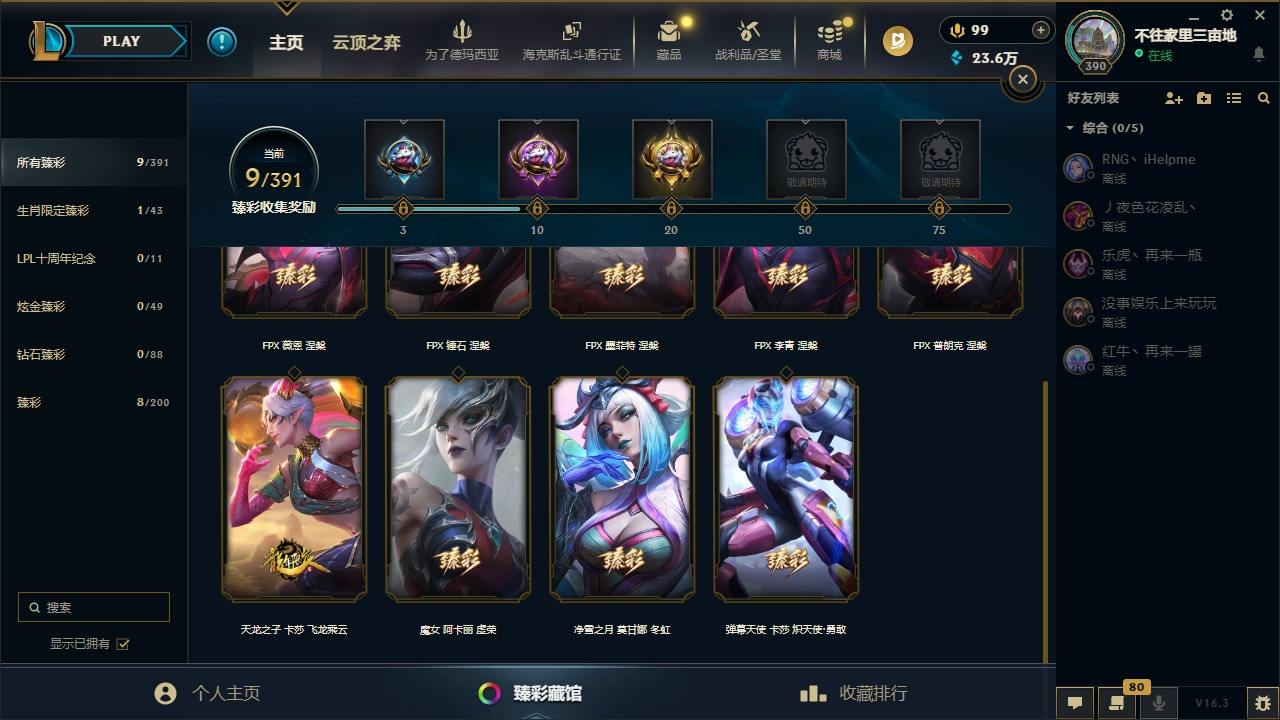The image size is (1280, 720).
Task: Click the 搜索 search input field
Action: [94, 607]
